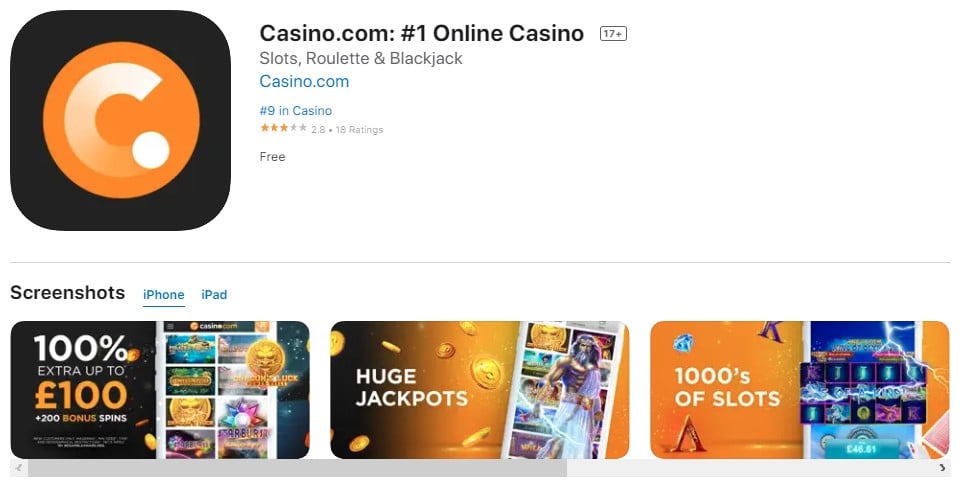Click the horizontal scrollbar thumb under screenshots
Screen dimensions: 961x492
point(297,469)
